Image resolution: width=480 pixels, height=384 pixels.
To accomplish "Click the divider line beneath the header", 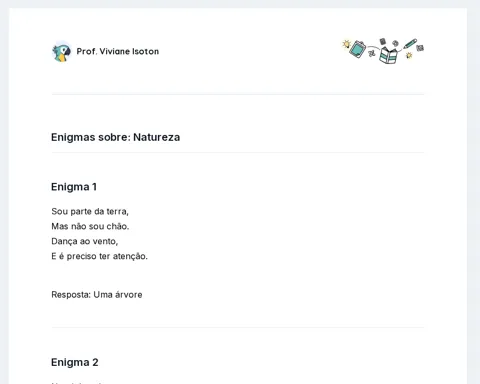I will coord(238,94).
